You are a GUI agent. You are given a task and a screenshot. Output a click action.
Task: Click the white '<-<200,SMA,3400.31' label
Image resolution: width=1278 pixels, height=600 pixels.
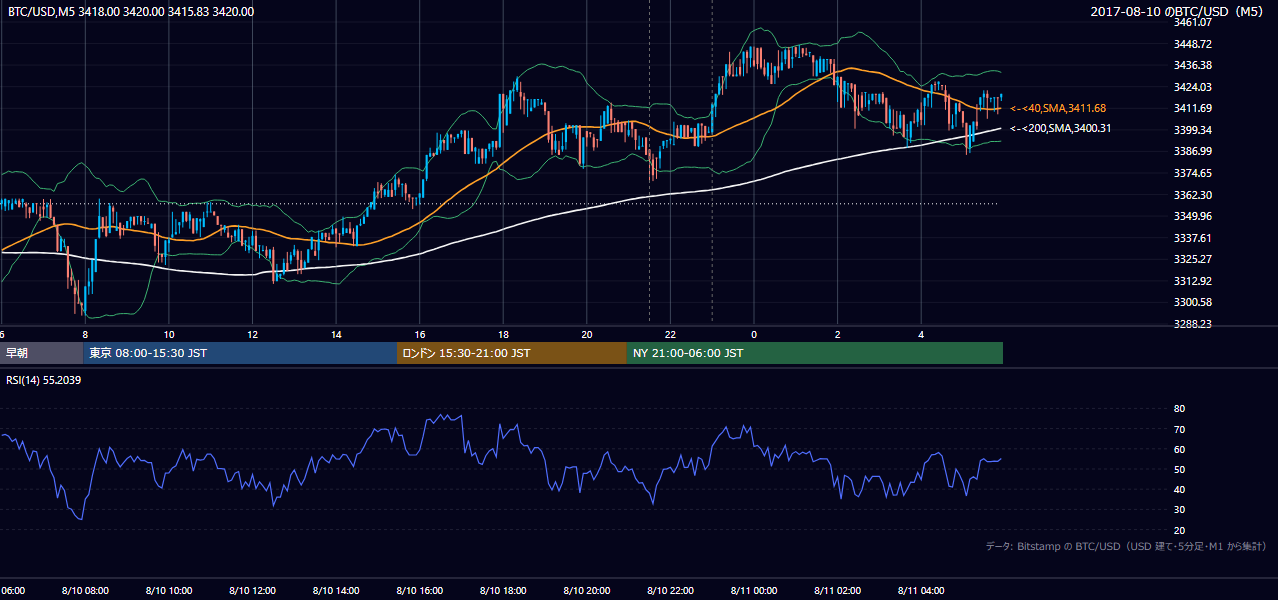[1061, 128]
